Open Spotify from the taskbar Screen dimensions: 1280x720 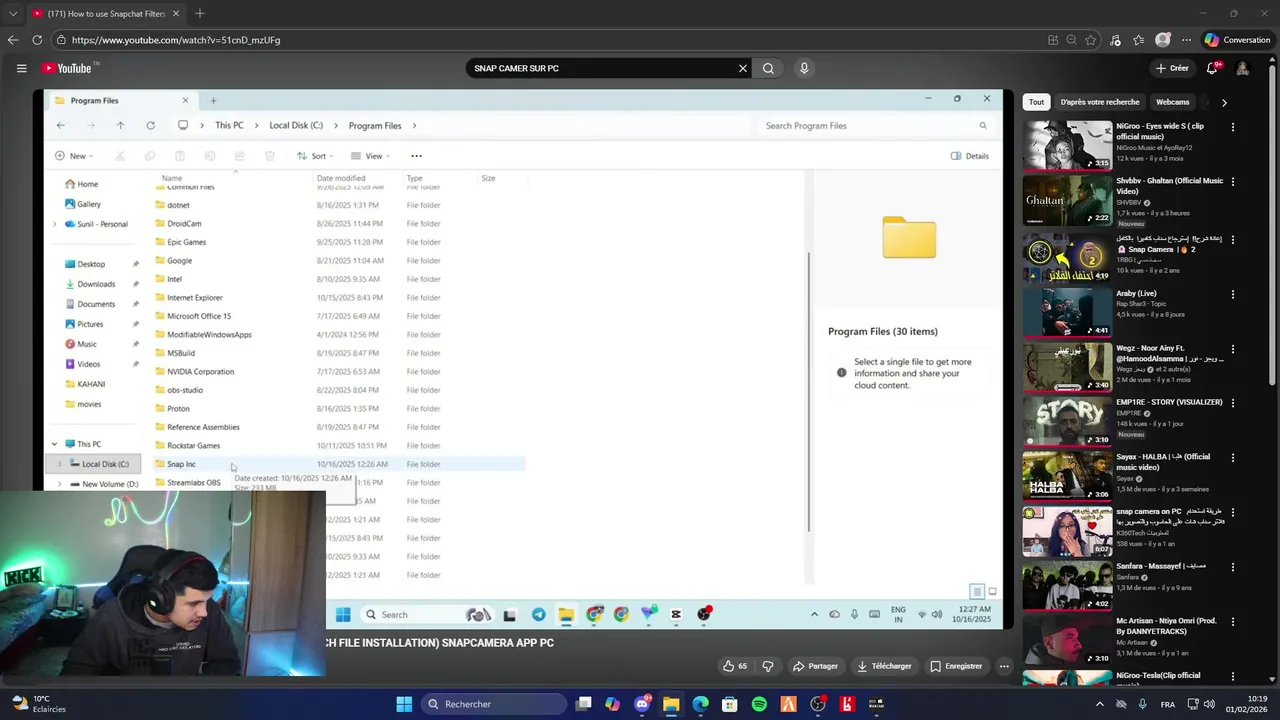pyautogui.click(x=759, y=704)
